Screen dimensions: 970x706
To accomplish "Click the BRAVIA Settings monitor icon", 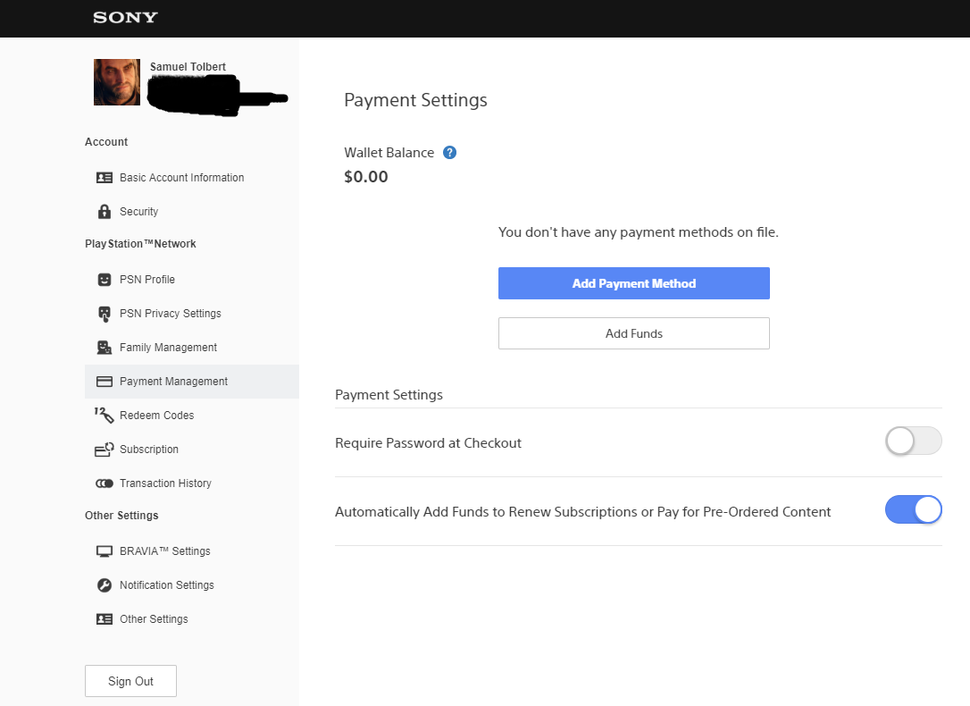I will pos(104,552).
